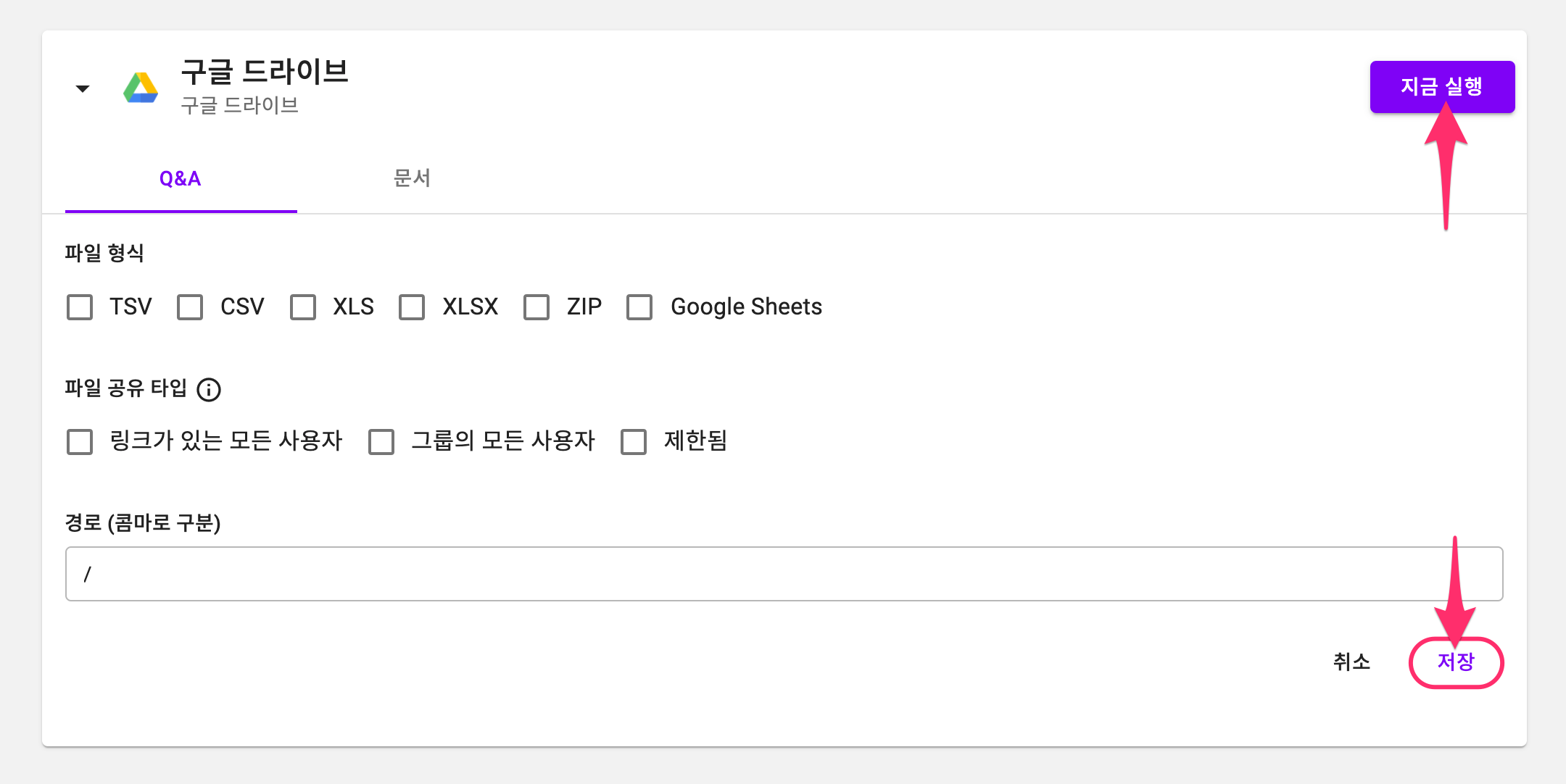Screen dimensions: 1566x784
Task: Open the 파일 공유 타입 info icon
Action: click(209, 389)
